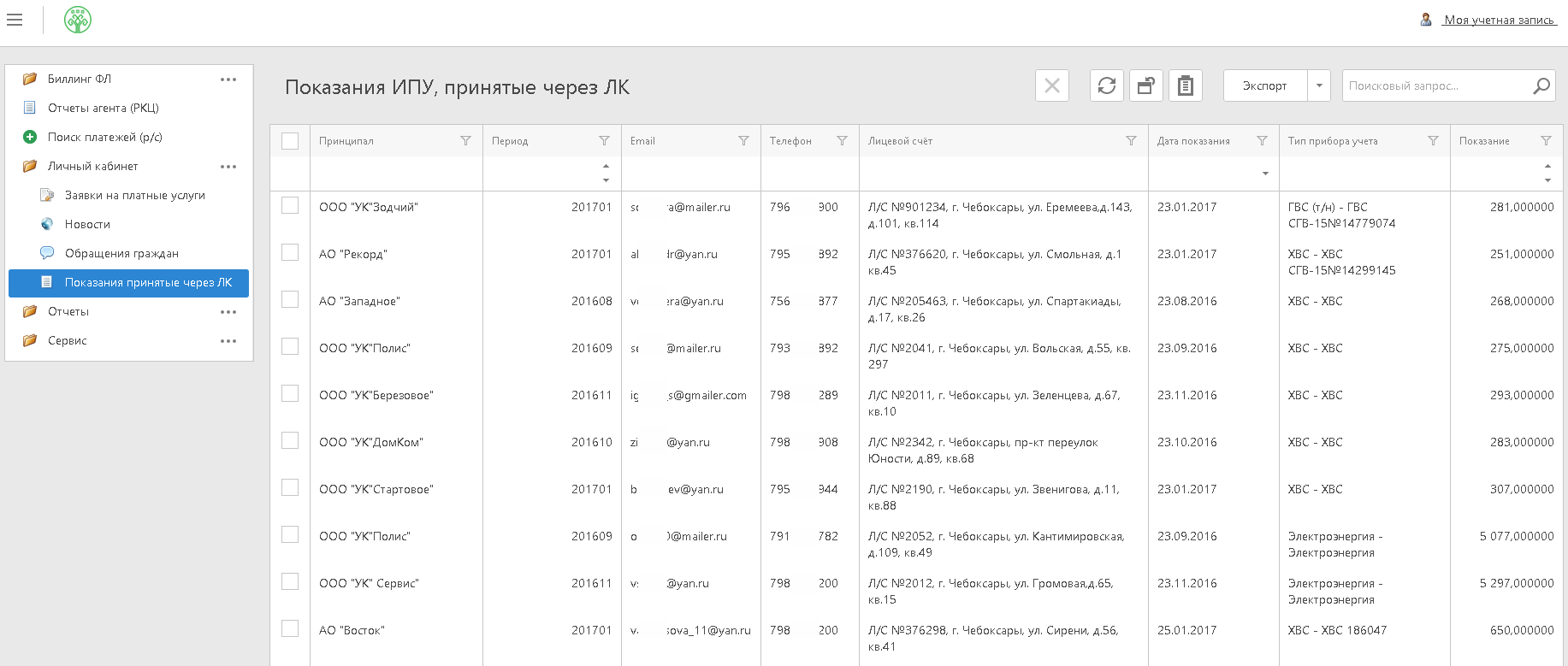The image size is (1568, 666).
Task: Click the open-in-window toolbar icon
Action: (x=1145, y=85)
